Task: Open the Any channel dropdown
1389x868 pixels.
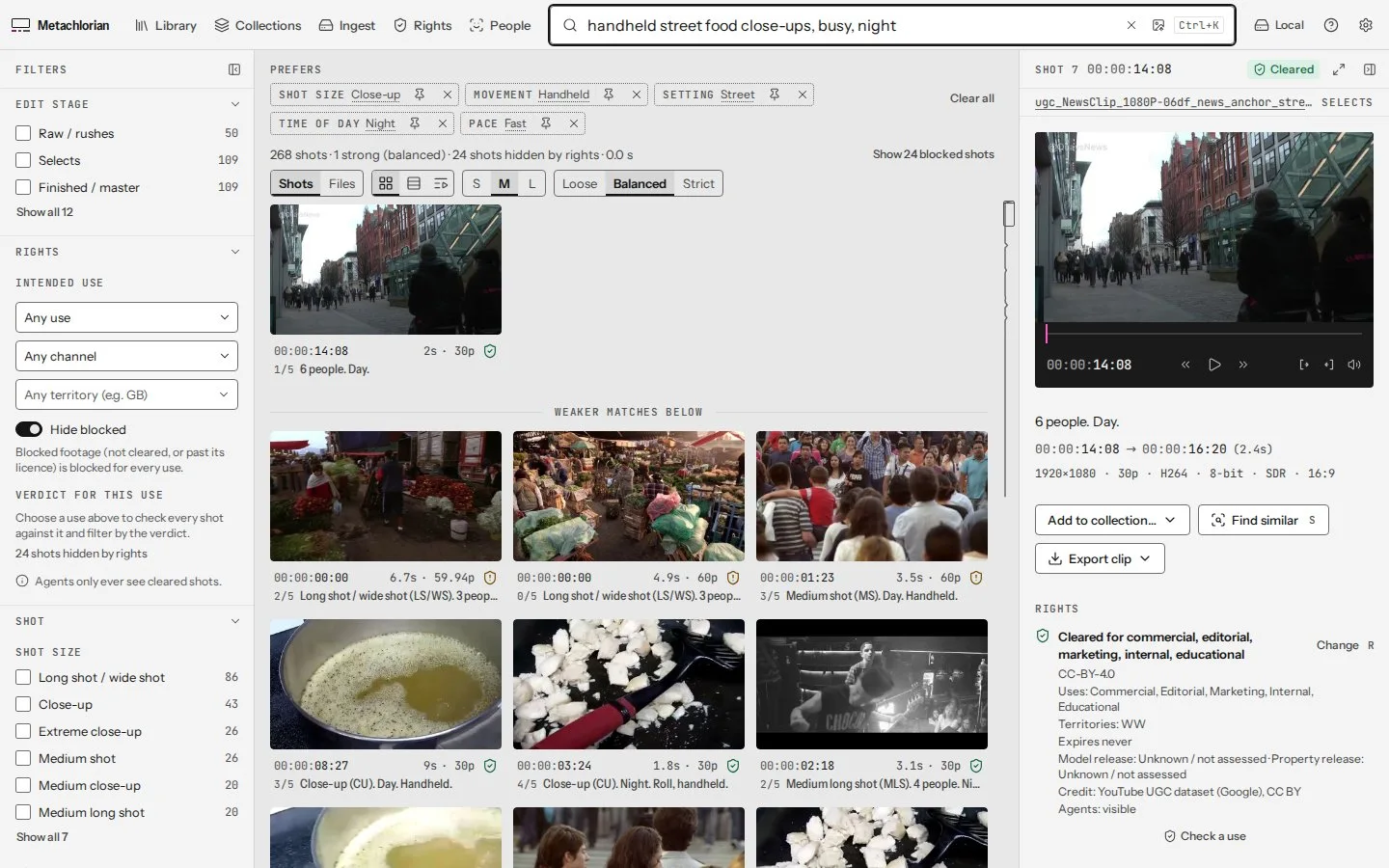Action: [x=126, y=356]
